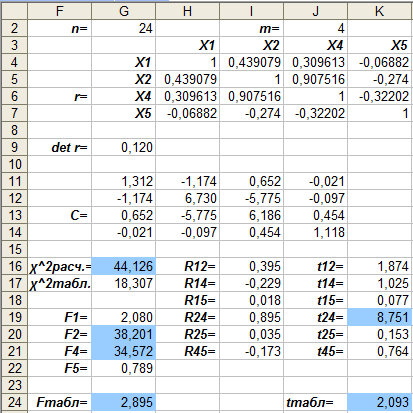413x413 pixels.
Task: Select t14 value 1,025
Action: click(379, 283)
